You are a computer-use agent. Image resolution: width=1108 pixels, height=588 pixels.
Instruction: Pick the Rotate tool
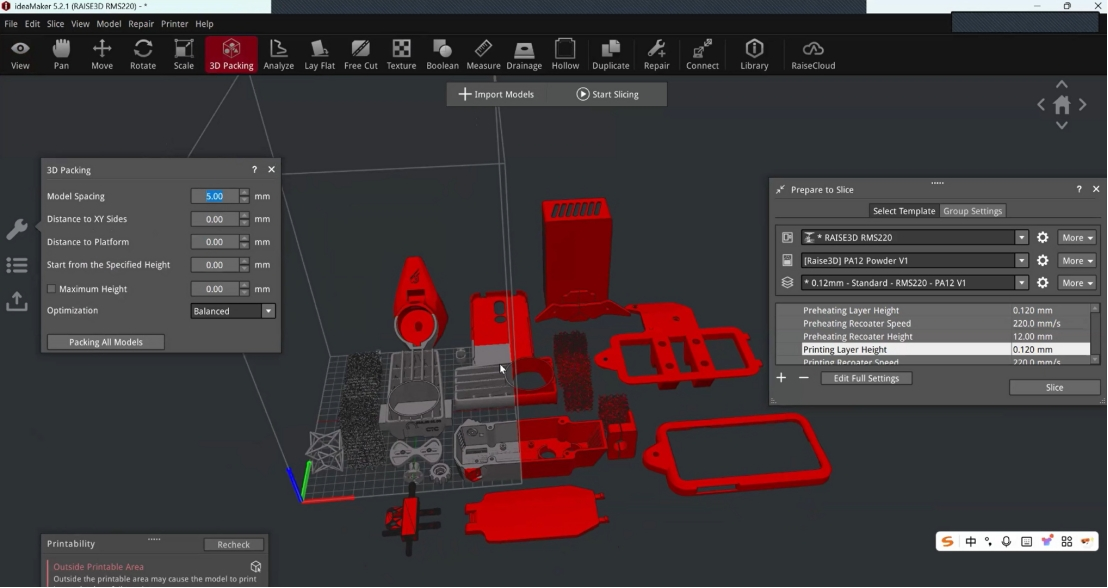pyautogui.click(x=143, y=54)
